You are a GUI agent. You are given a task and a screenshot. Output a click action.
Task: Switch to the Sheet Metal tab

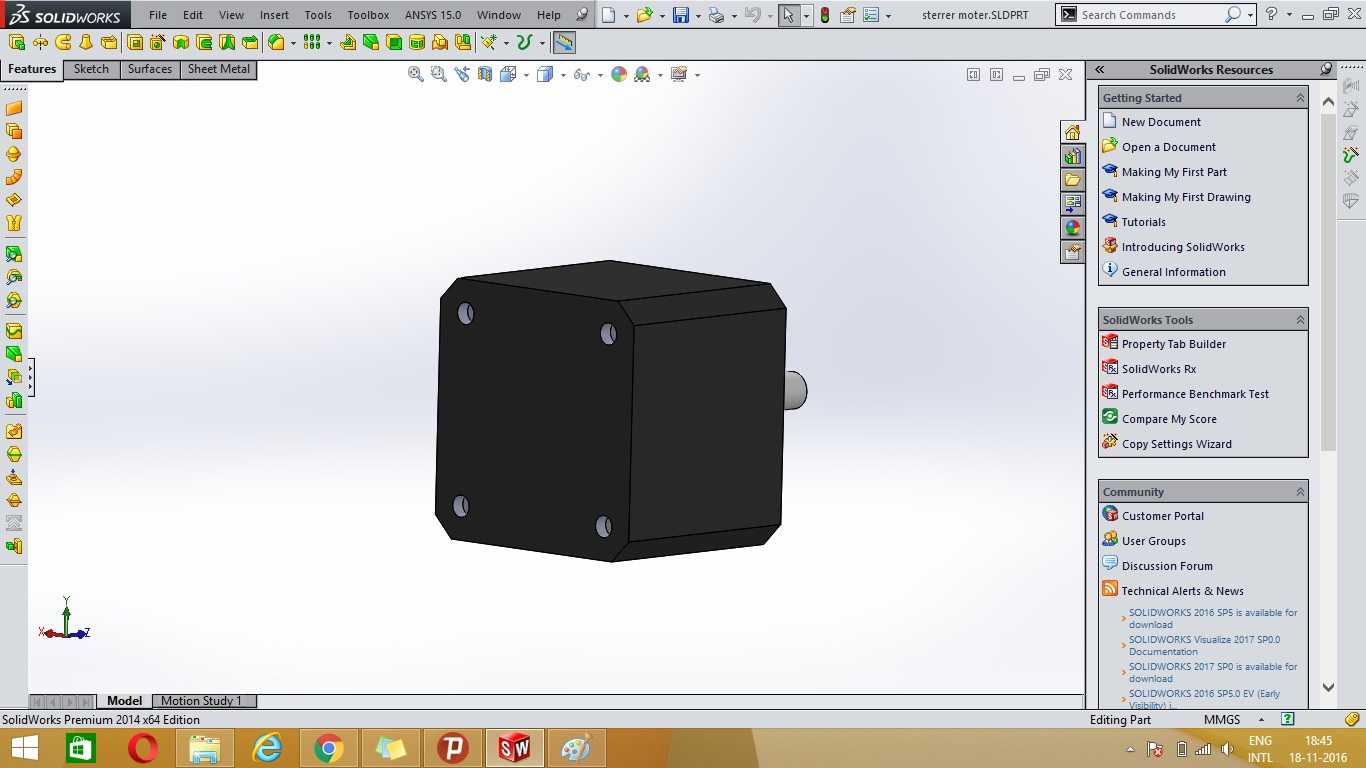[x=219, y=69]
